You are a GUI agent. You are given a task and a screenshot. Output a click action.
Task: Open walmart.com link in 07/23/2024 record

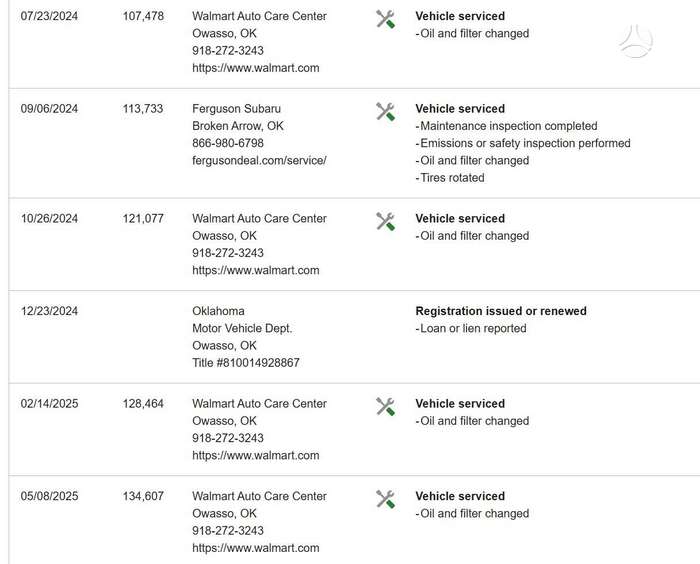(256, 68)
